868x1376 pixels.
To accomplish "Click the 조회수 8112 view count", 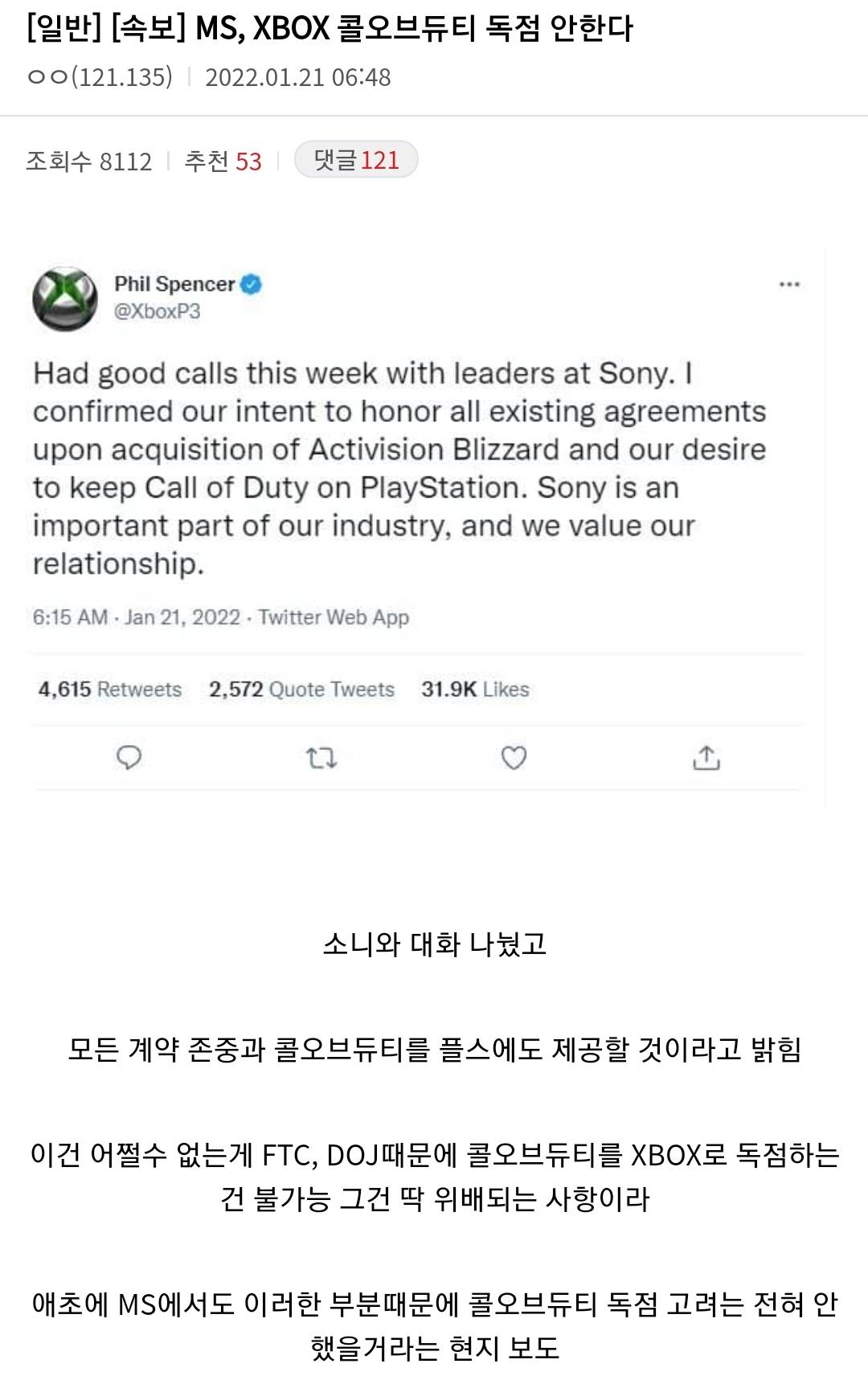I will 88,162.
